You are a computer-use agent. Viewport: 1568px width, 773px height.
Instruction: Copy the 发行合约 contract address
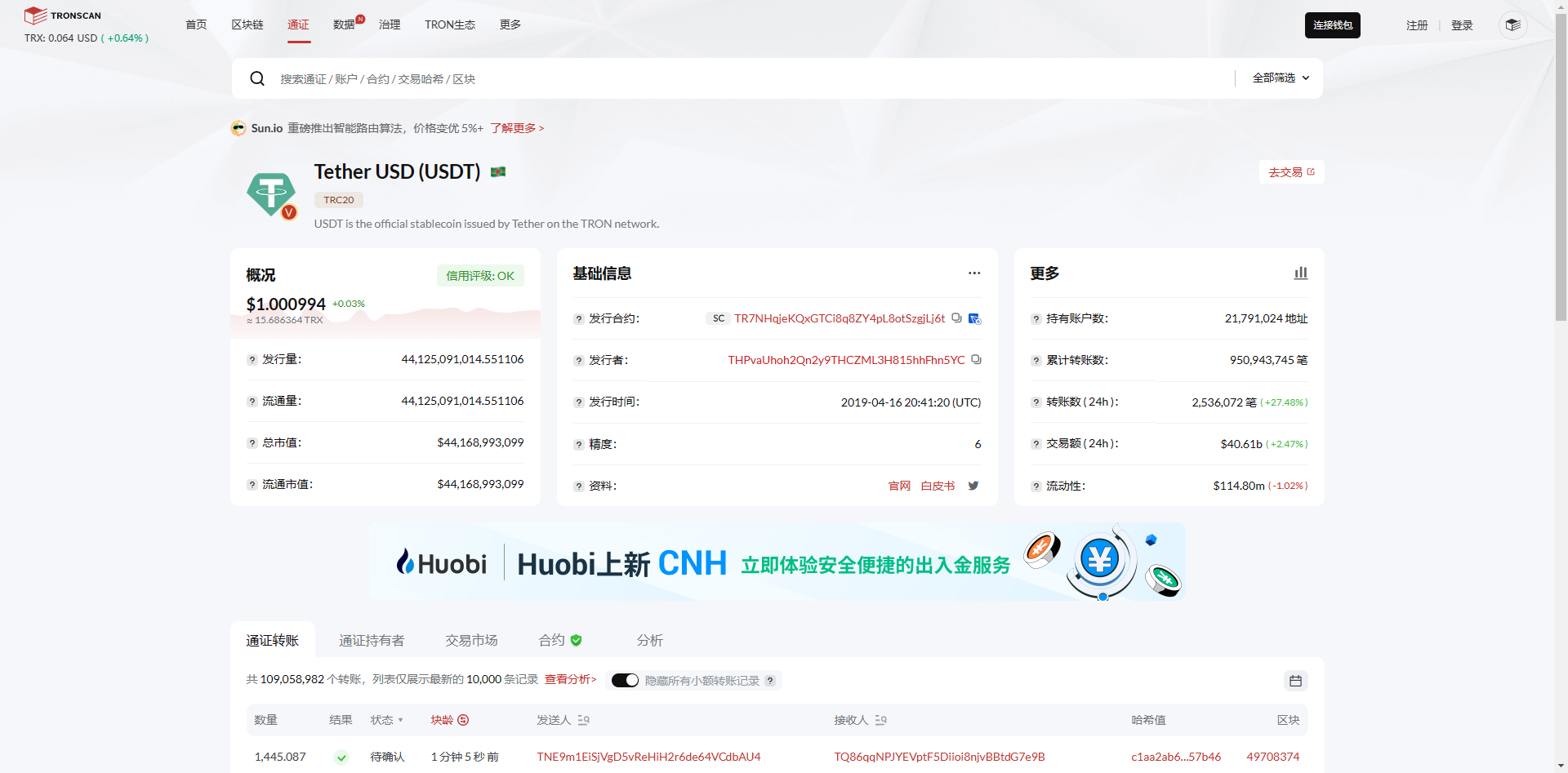click(956, 318)
